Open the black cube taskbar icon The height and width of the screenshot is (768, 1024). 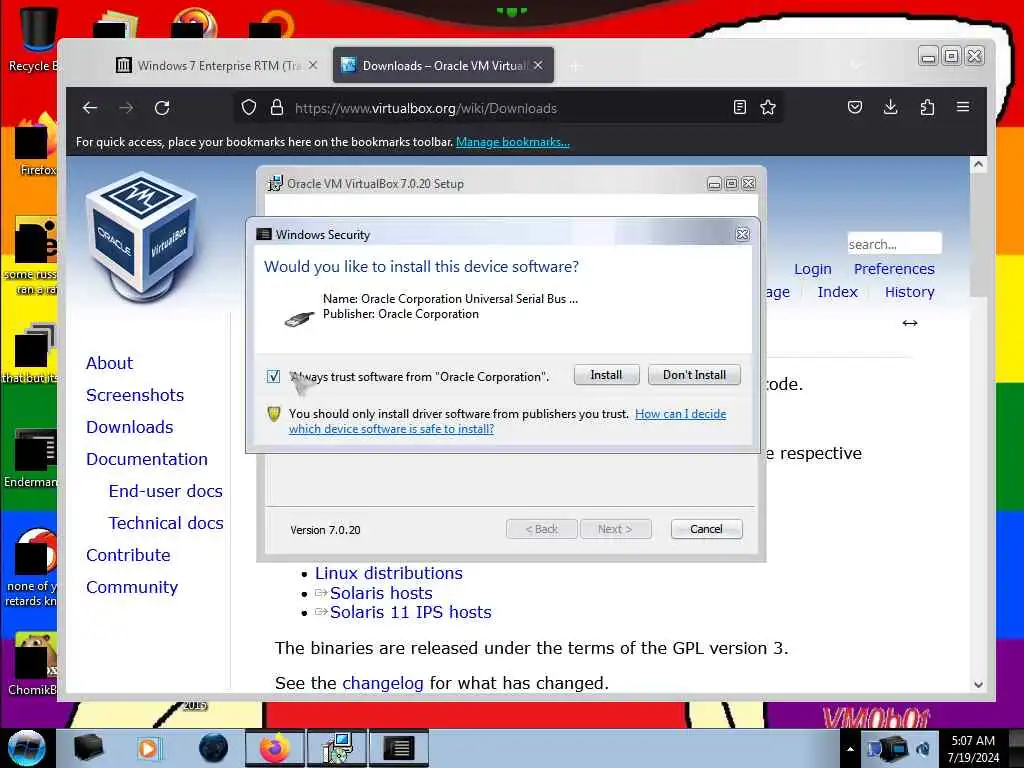[89, 748]
